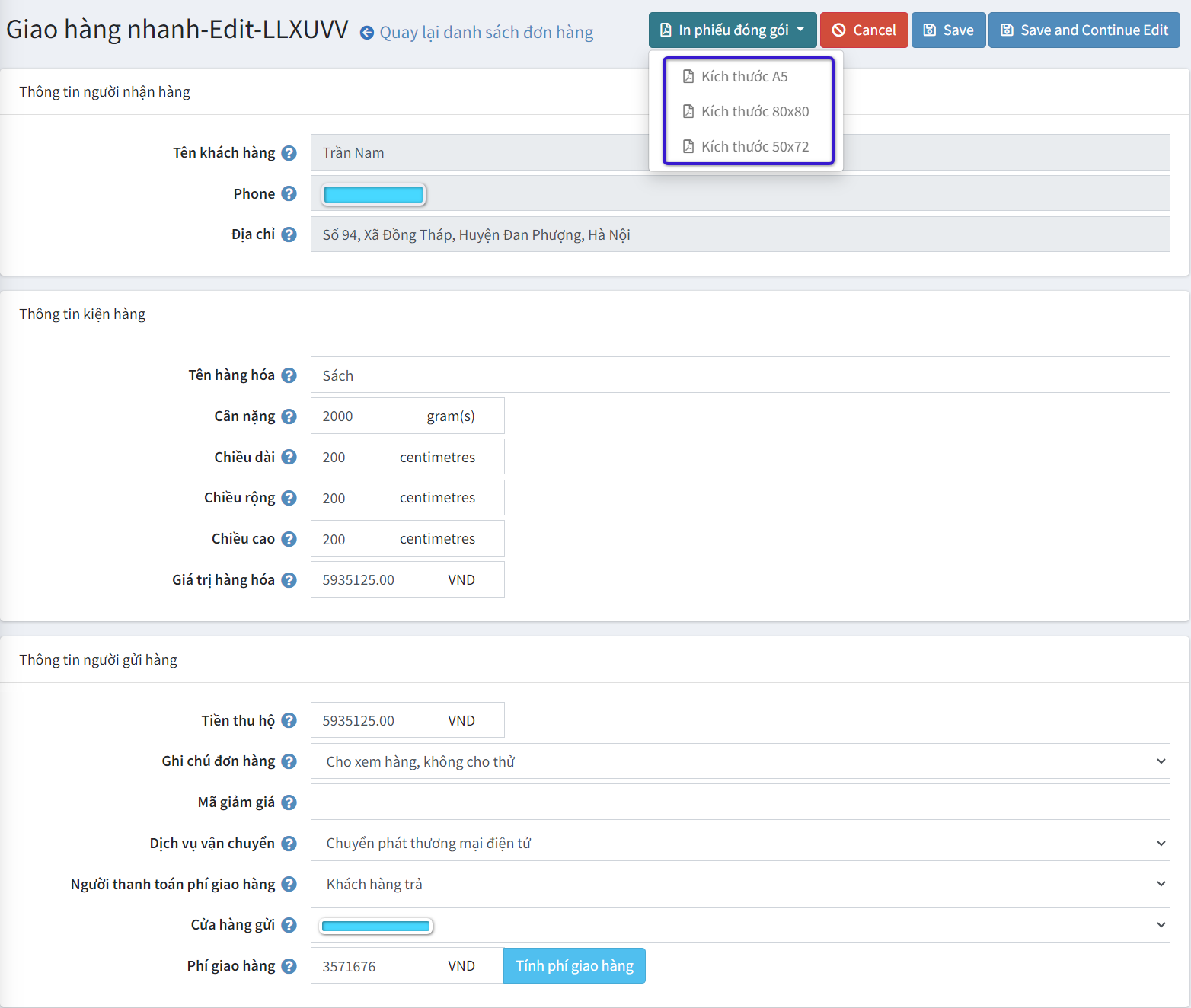The width and height of the screenshot is (1191, 1008).
Task: Open Ghi chú đơn hàng dropdown
Action: [739, 761]
